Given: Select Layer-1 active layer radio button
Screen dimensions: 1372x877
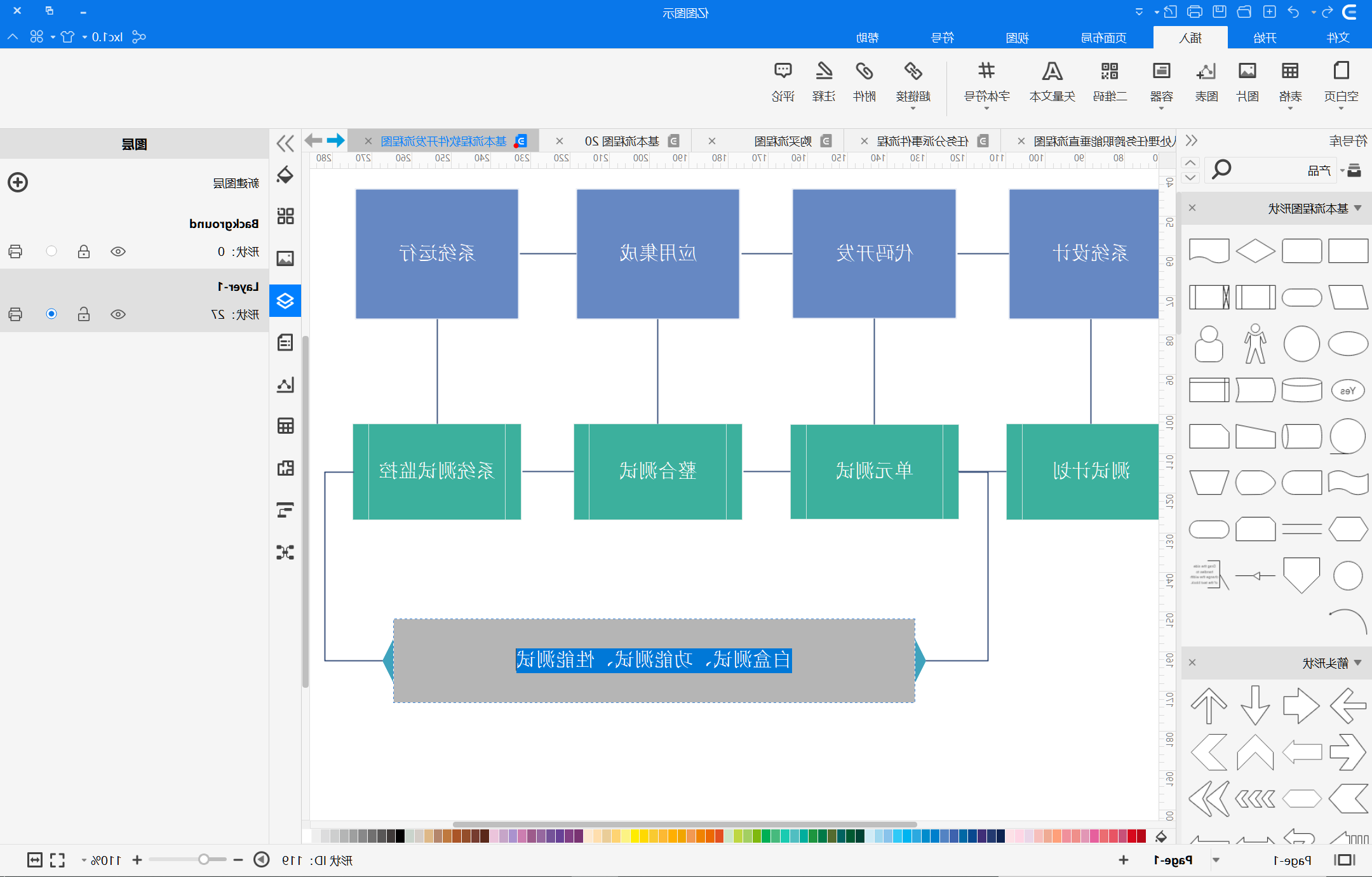Looking at the screenshot, I should pos(51,314).
